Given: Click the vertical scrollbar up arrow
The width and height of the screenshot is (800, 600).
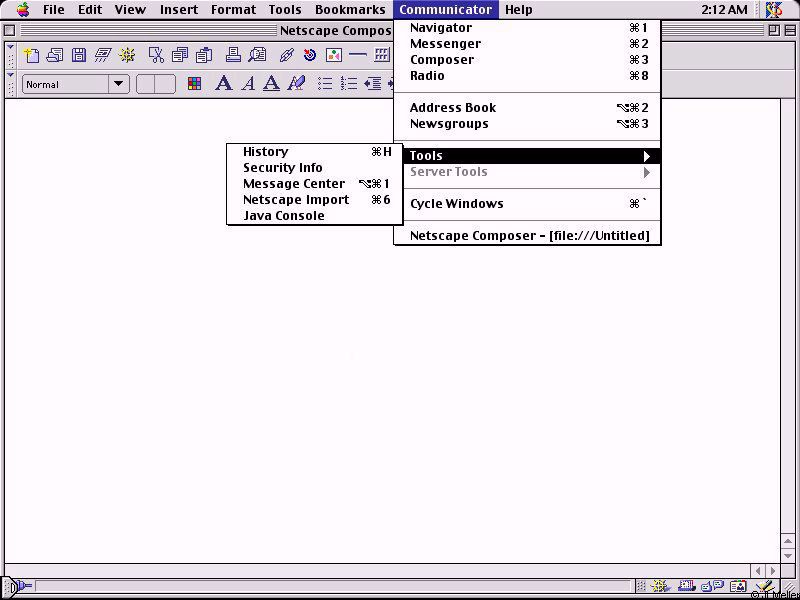Looking at the screenshot, I should pyautogui.click(x=788, y=541).
